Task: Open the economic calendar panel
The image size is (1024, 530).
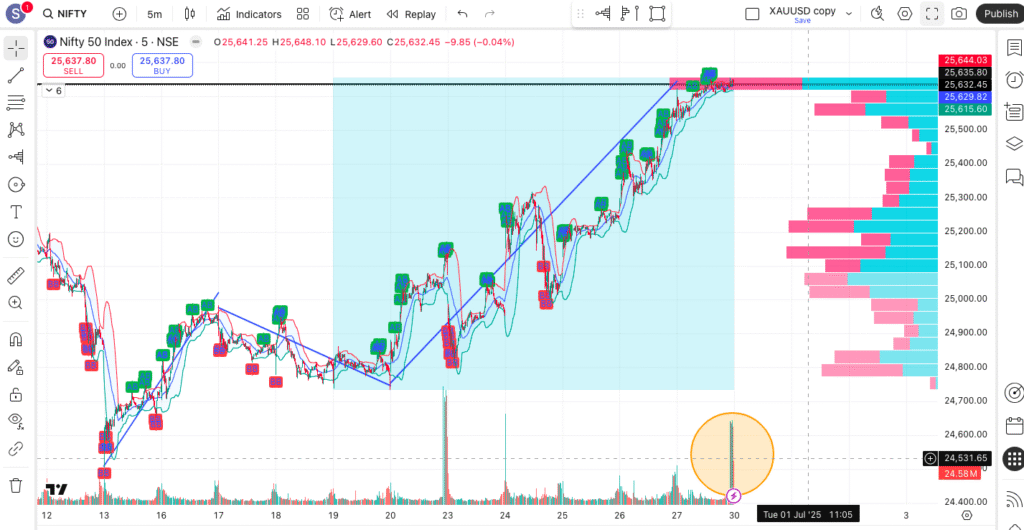Action: coord(1014,426)
